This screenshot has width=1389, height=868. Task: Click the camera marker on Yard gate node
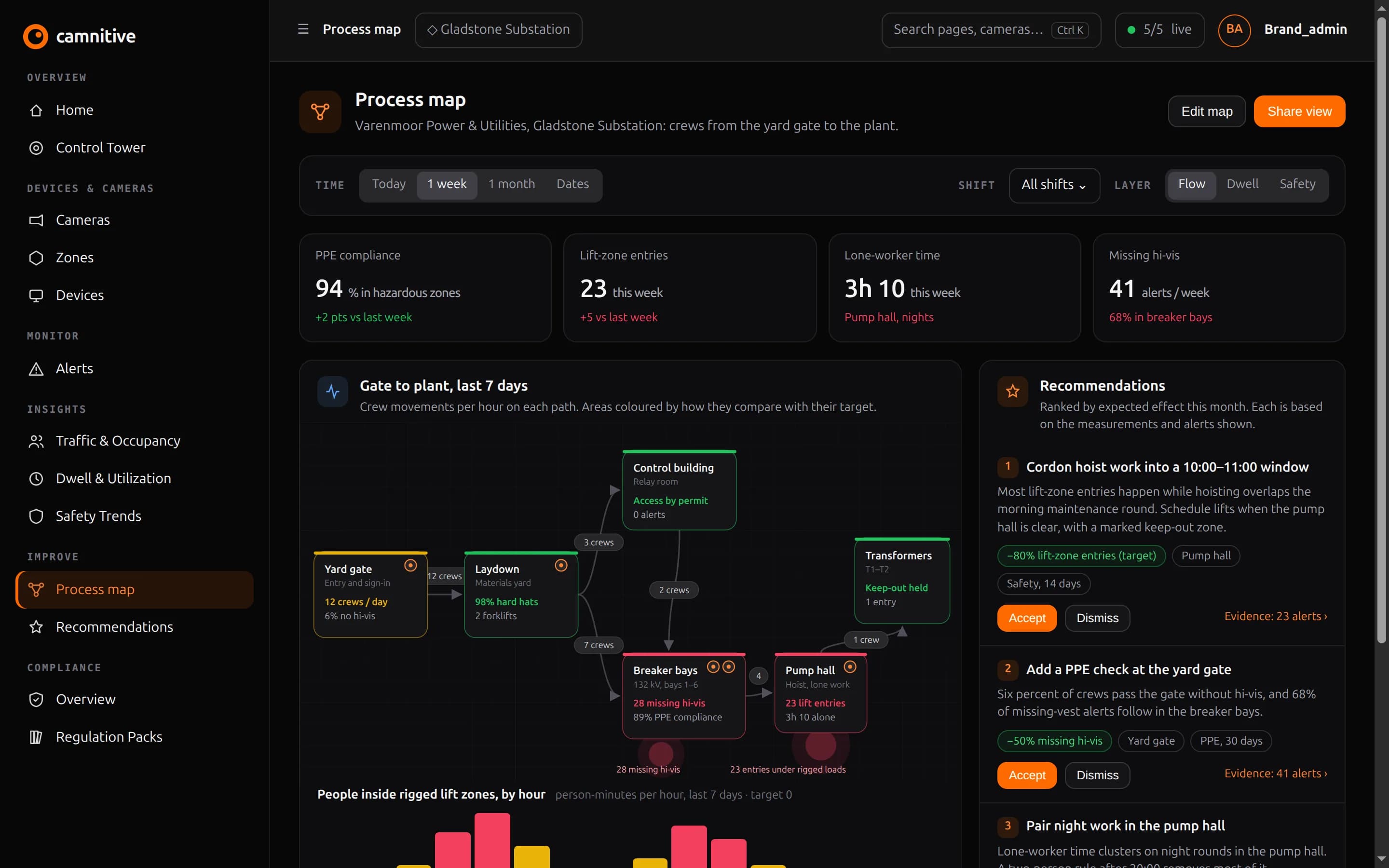pyautogui.click(x=410, y=566)
